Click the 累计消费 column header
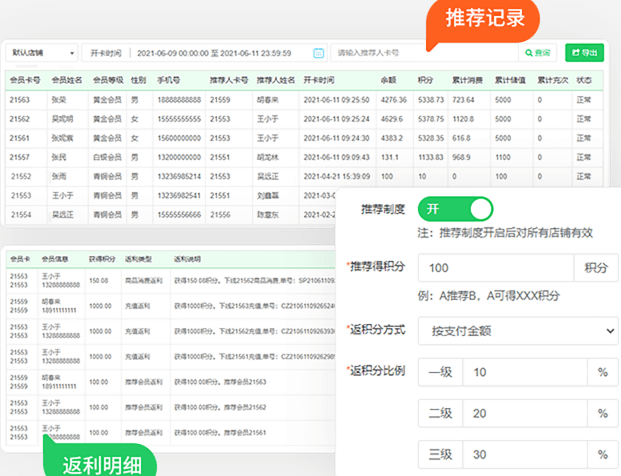 click(x=469, y=79)
